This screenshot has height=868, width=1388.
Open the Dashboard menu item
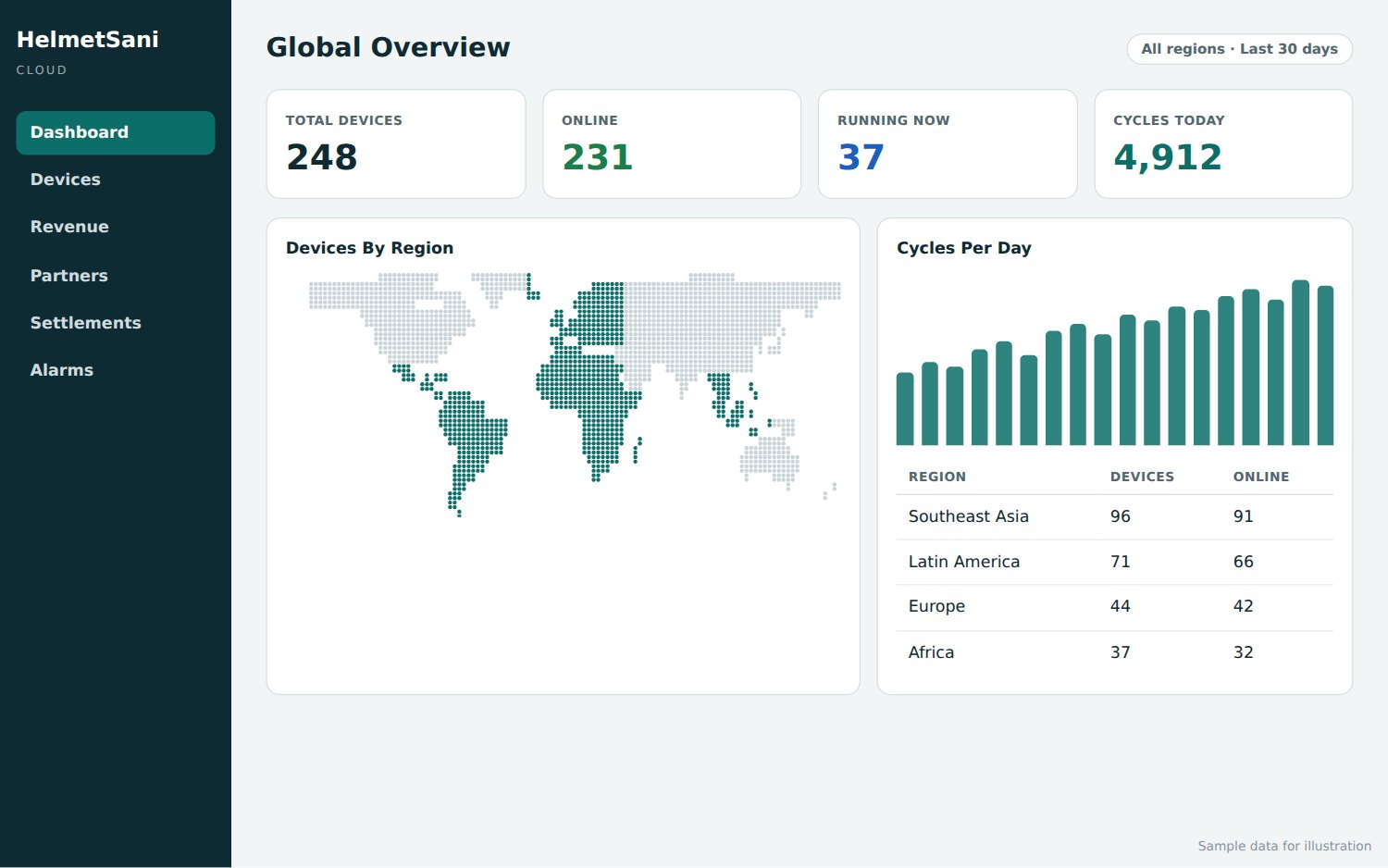116,132
